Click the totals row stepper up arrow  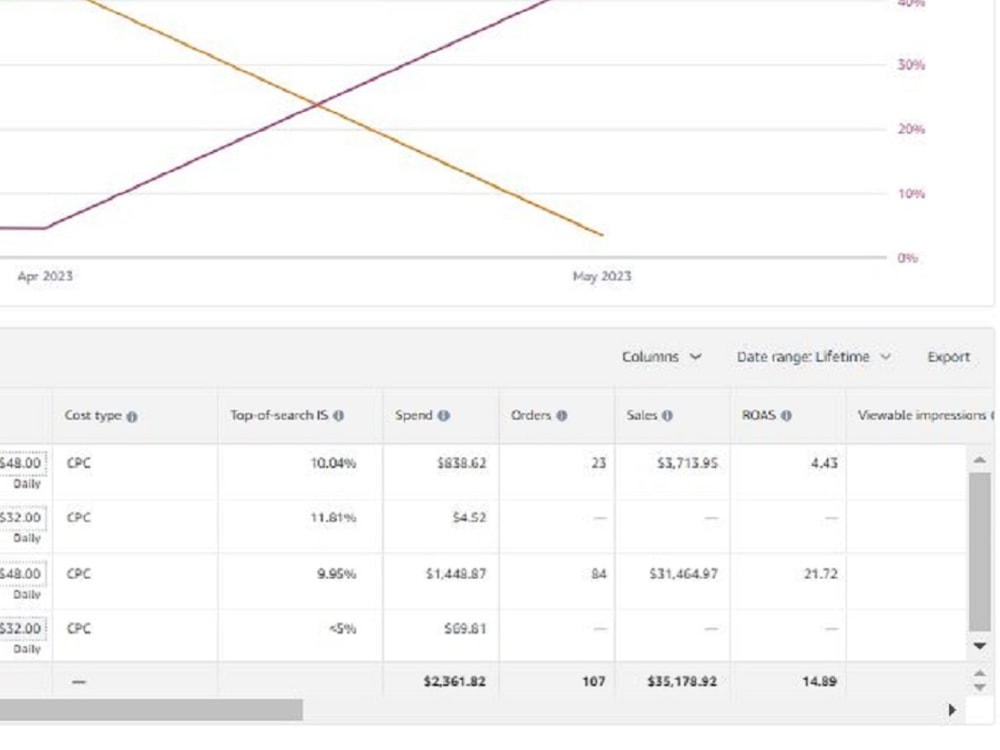980,673
